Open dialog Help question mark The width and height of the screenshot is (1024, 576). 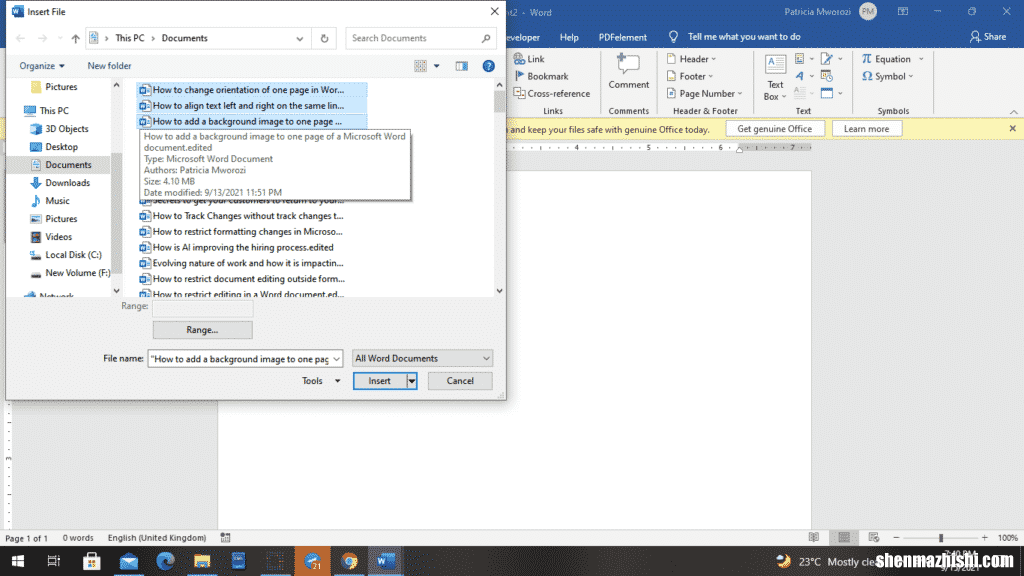[x=488, y=66]
